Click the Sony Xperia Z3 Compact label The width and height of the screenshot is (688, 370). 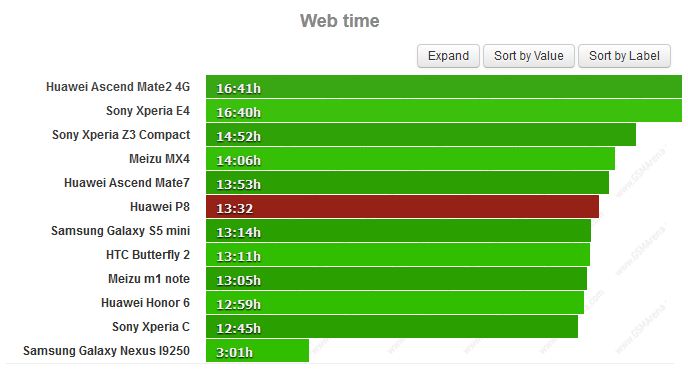121,135
